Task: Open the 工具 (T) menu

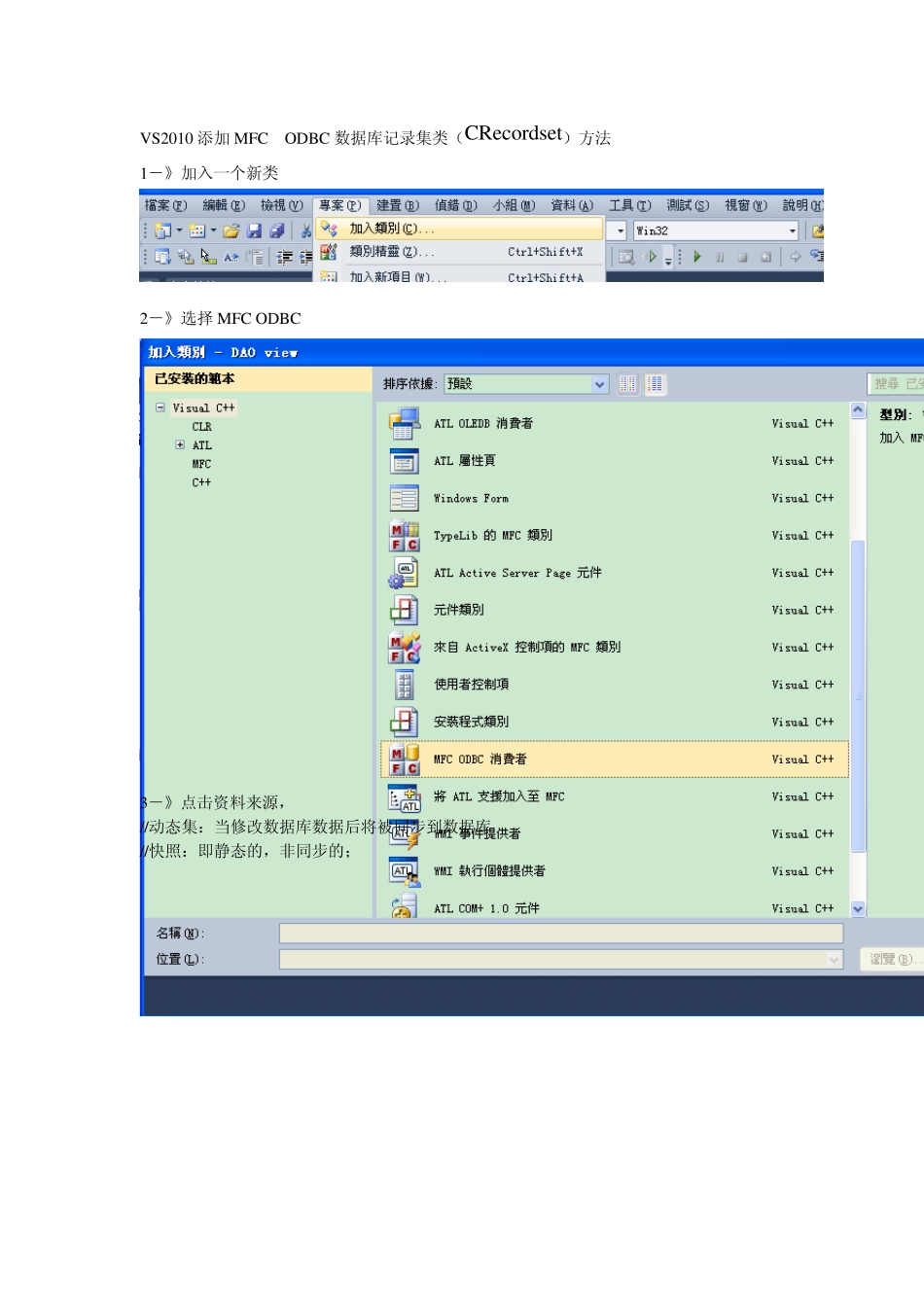Action: (x=629, y=205)
